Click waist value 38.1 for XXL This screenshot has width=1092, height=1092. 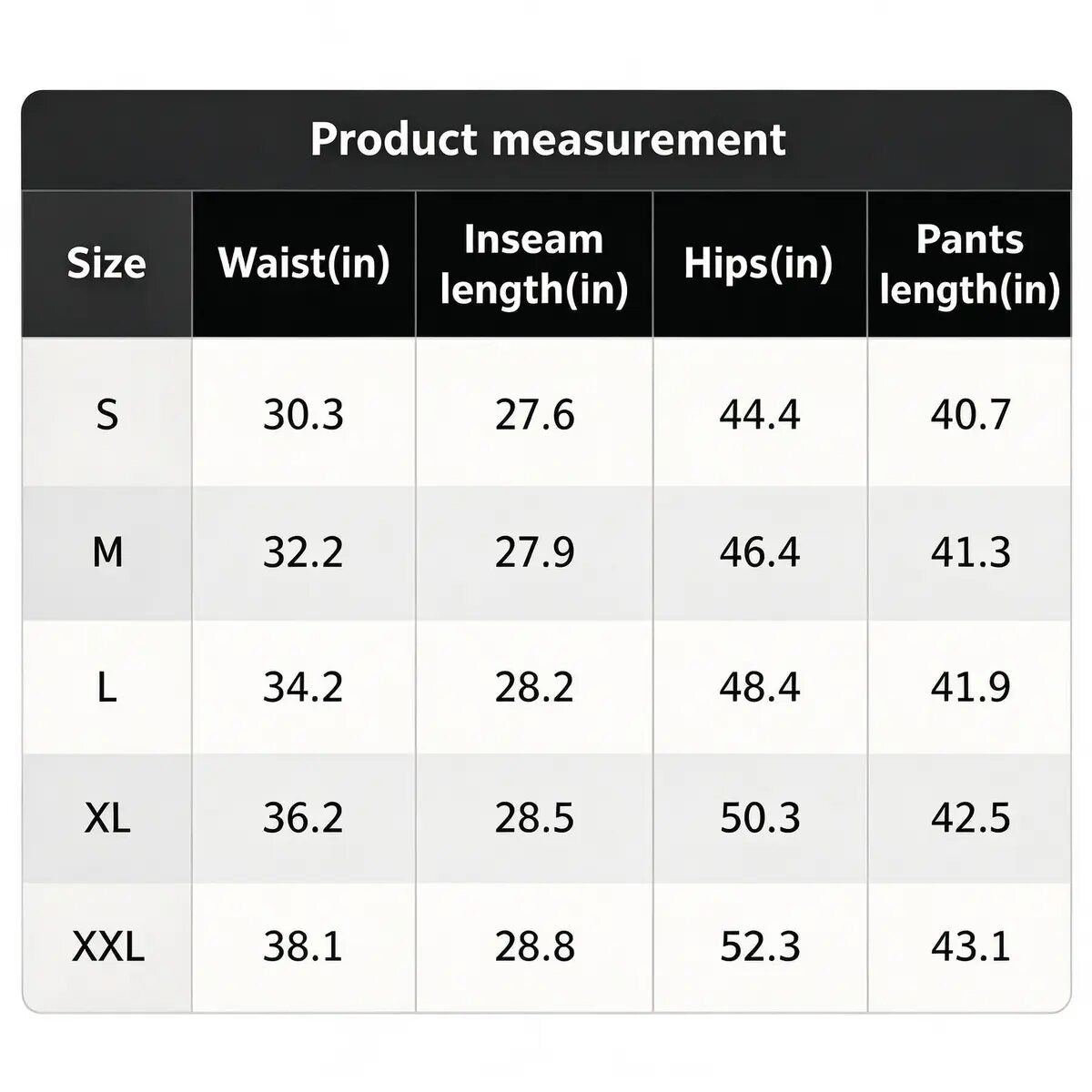(303, 947)
